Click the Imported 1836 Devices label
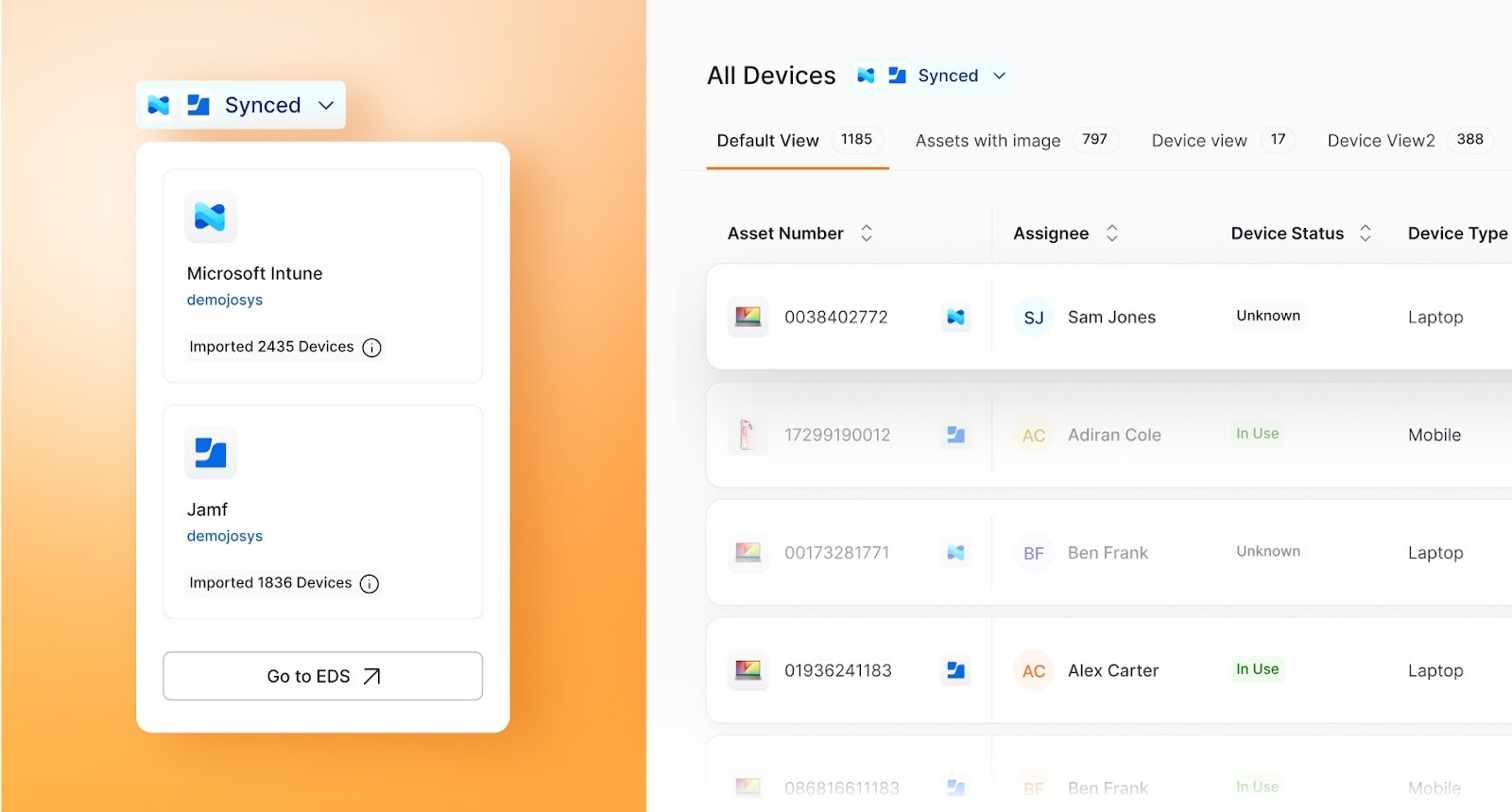Viewport: 1512px width, 812px height. pyautogui.click(x=270, y=583)
